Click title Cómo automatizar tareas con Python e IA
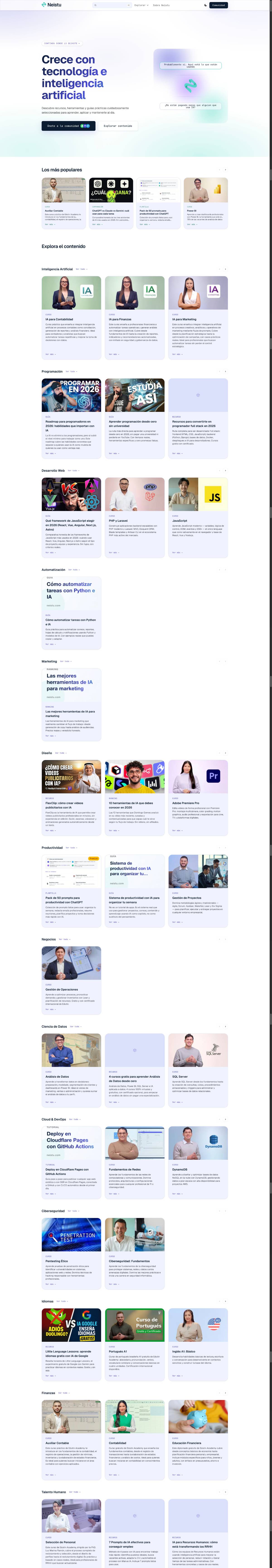Image resolution: width=272 pixels, height=1568 pixels. [x=70, y=622]
